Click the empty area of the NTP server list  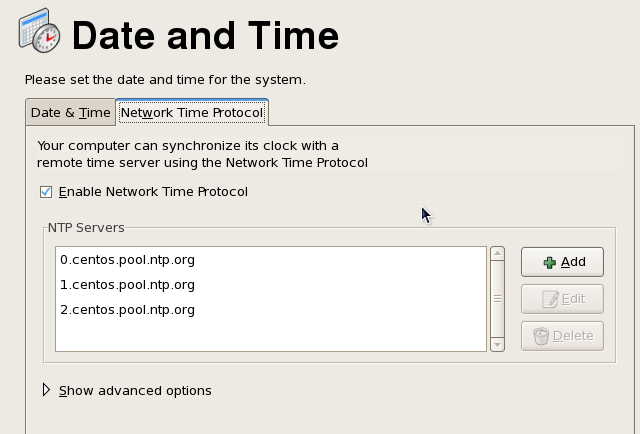click(271, 336)
